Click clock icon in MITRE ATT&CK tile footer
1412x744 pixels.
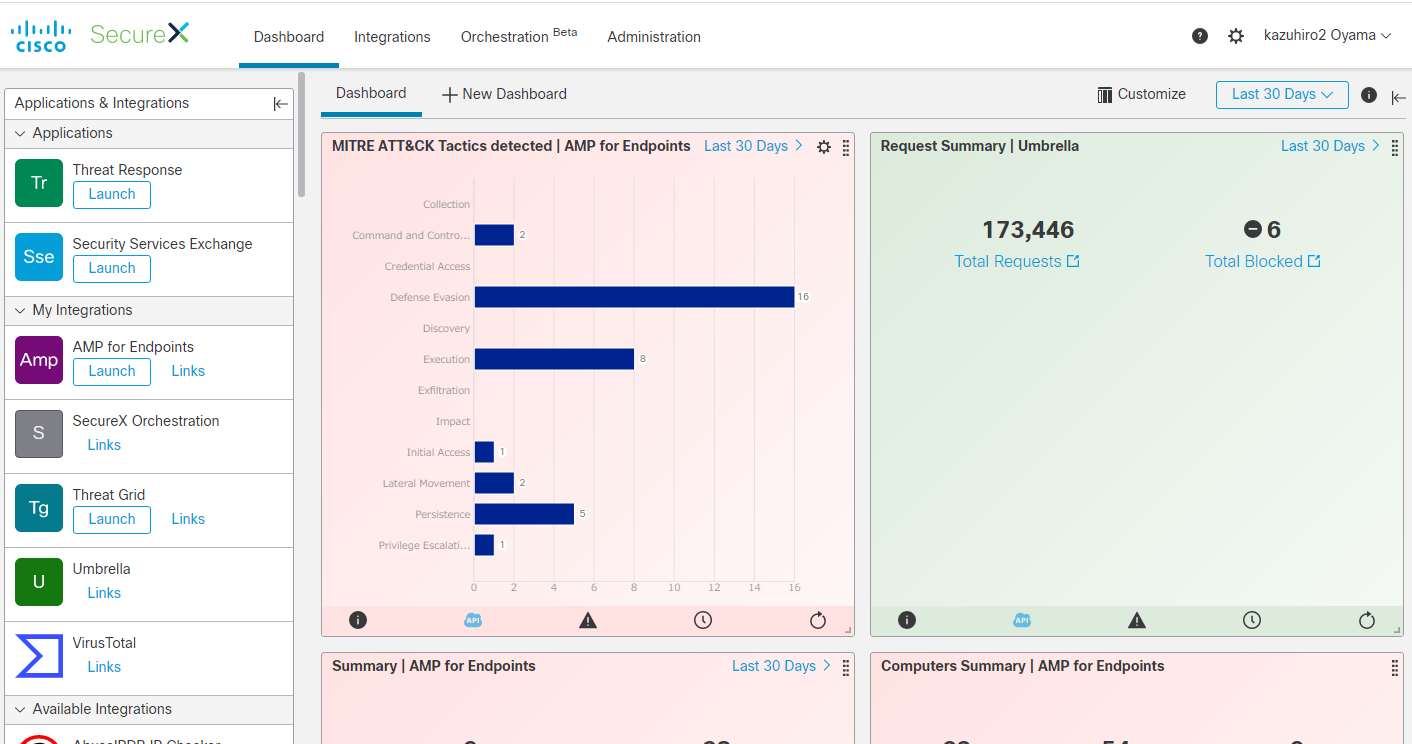[x=703, y=620]
